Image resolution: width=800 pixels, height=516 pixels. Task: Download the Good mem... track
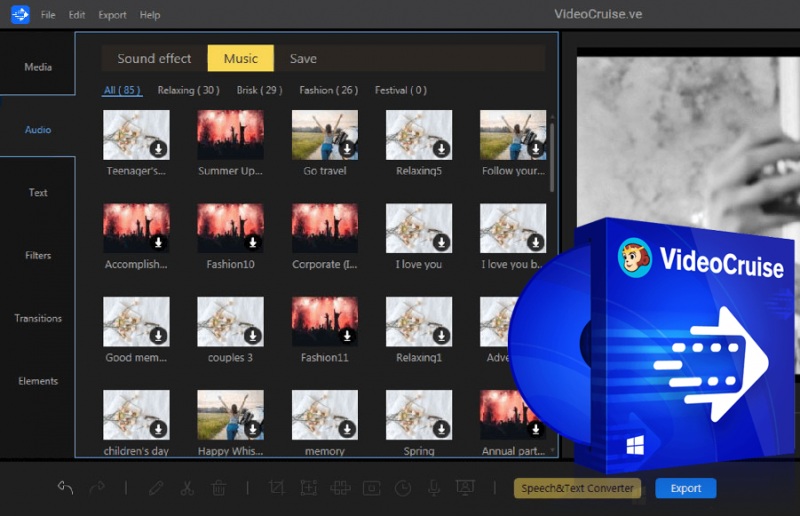click(x=158, y=336)
